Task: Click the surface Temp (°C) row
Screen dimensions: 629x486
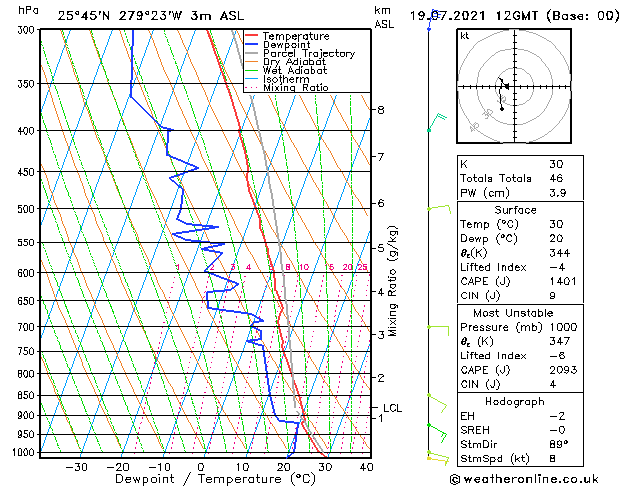Action: pyautogui.click(x=520, y=224)
